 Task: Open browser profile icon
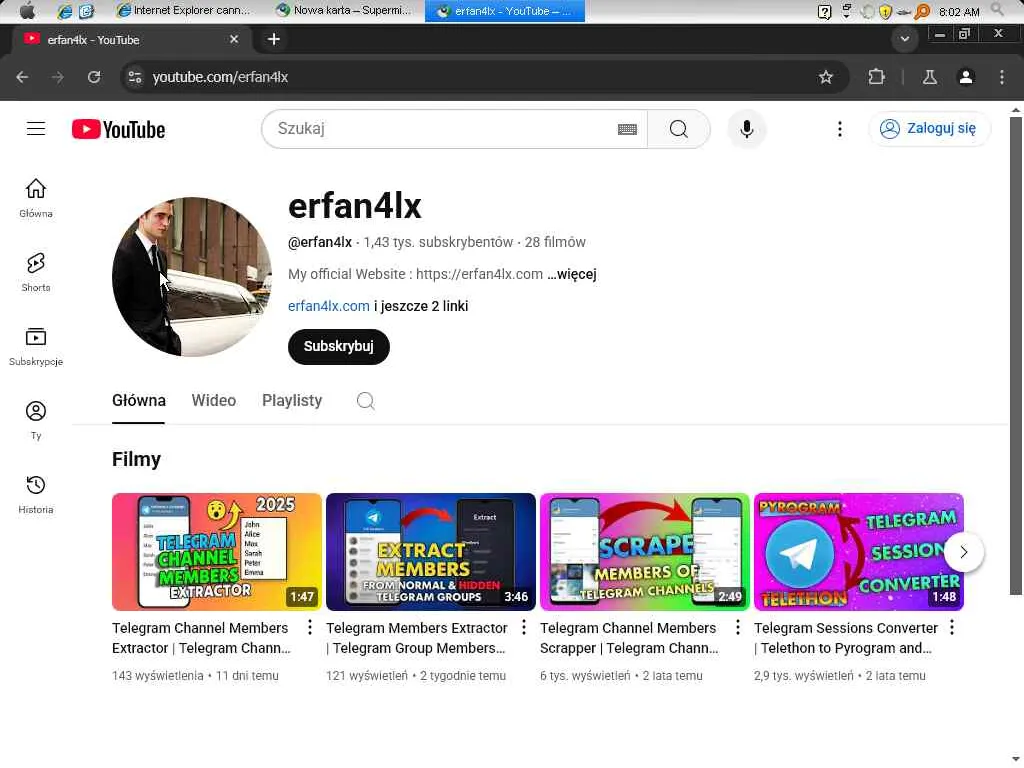point(966,77)
